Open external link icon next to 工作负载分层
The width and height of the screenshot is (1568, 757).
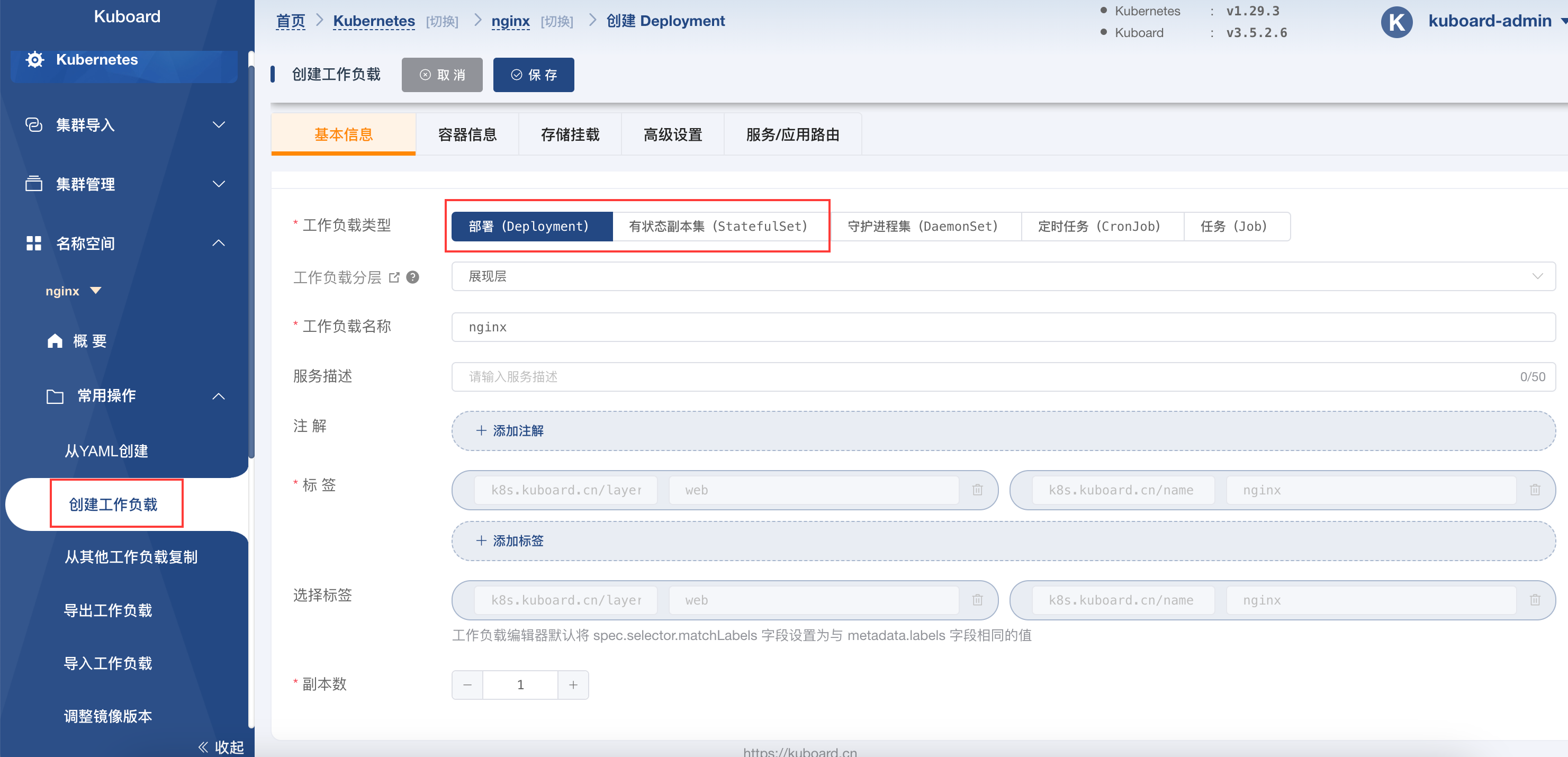point(394,277)
